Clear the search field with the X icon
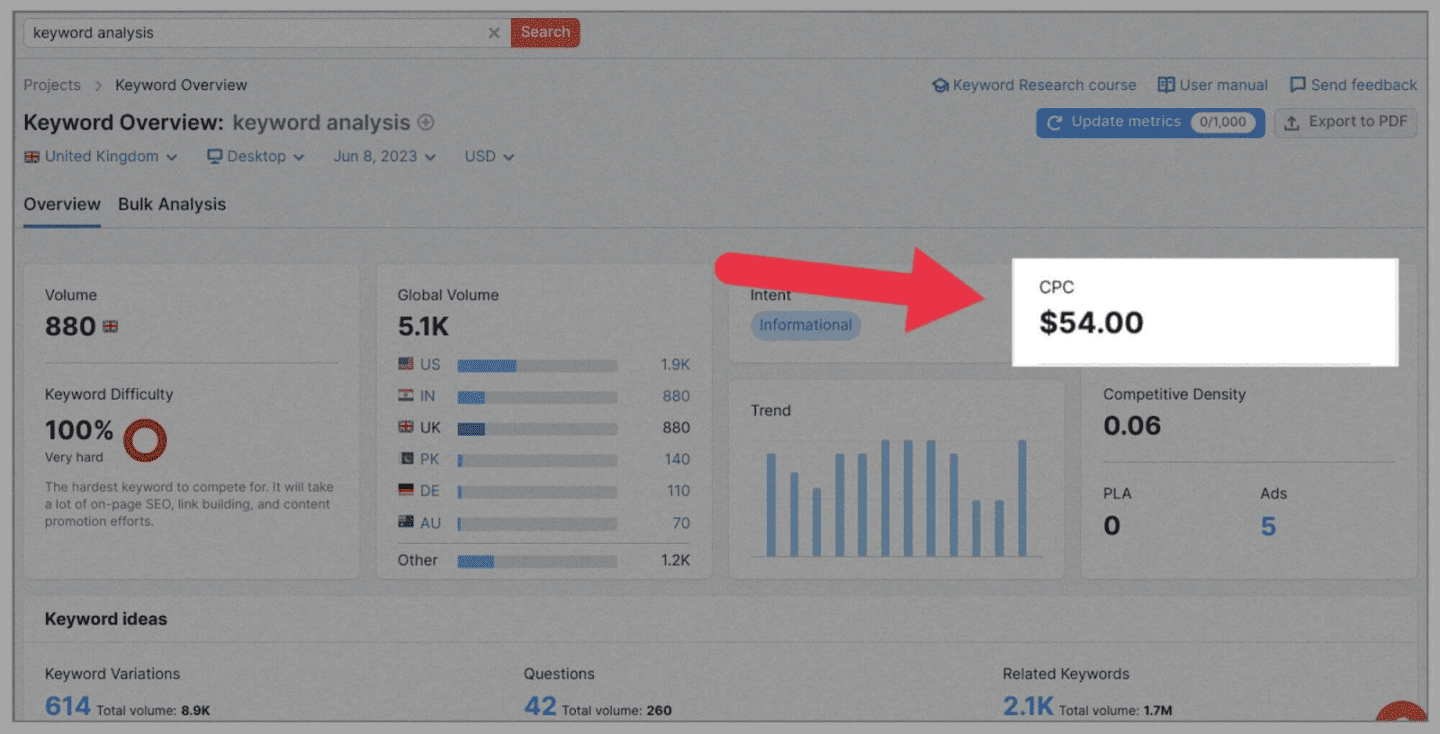 (494, 33)
